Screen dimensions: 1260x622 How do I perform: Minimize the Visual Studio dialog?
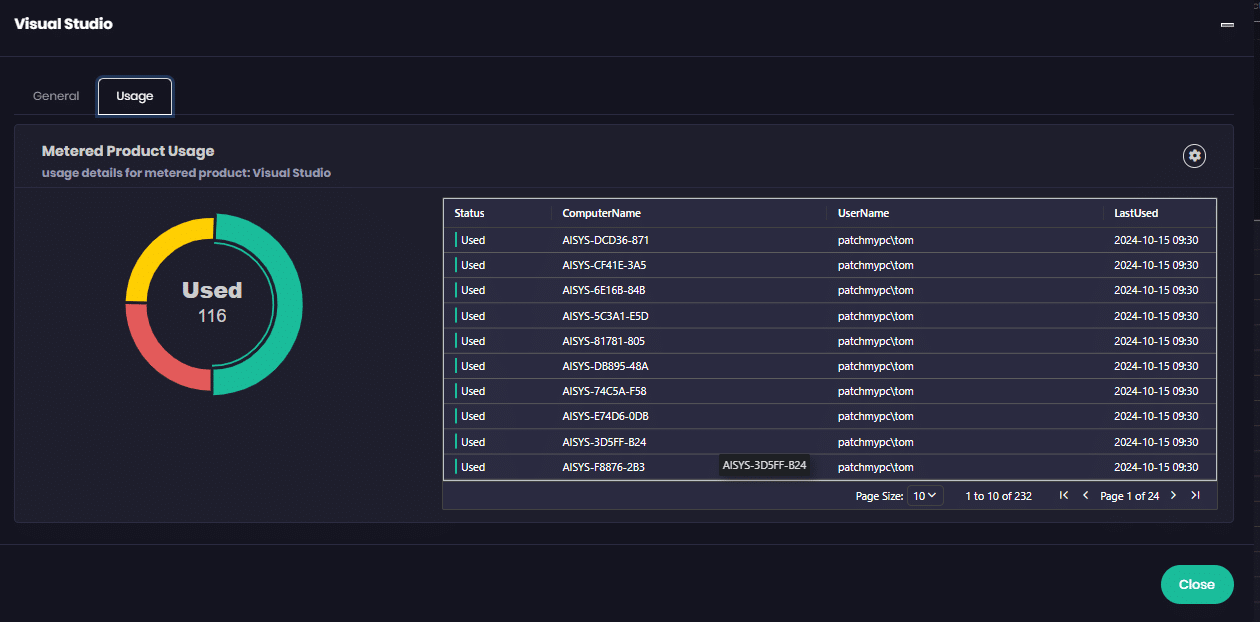coord(1227,24)
